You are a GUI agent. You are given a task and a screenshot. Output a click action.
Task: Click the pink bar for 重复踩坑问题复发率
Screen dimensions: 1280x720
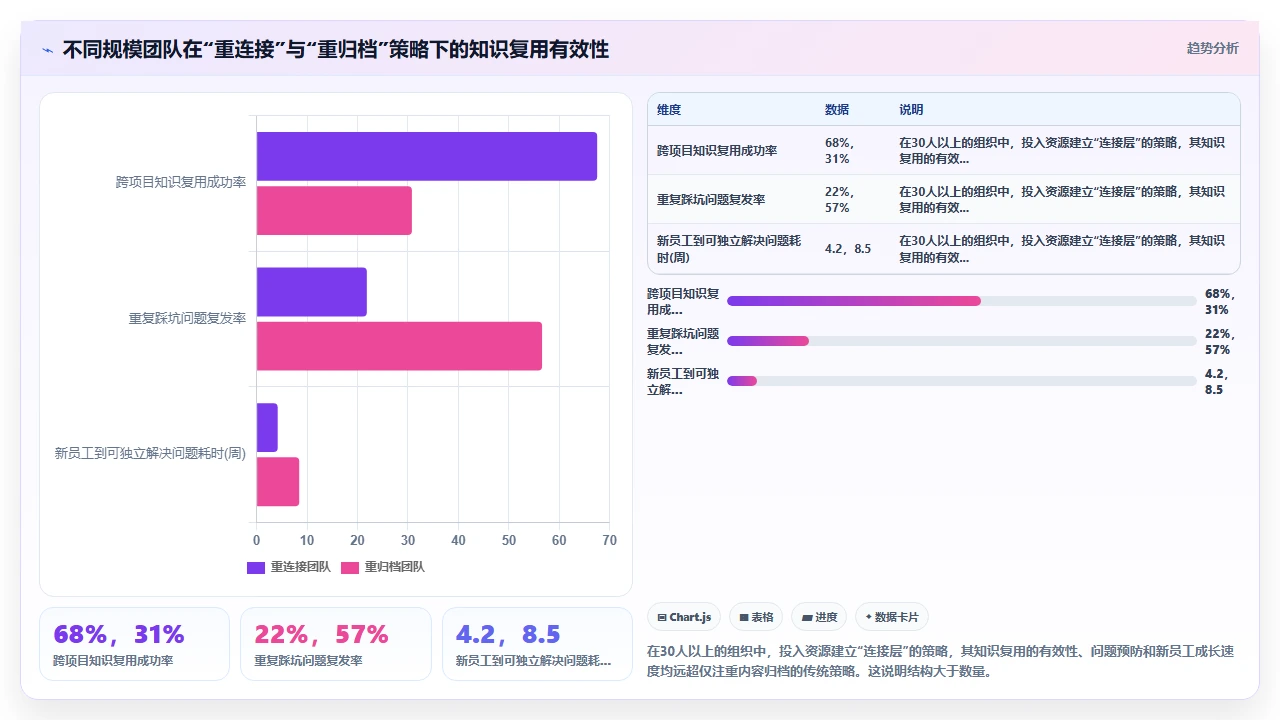pos(399,346)
